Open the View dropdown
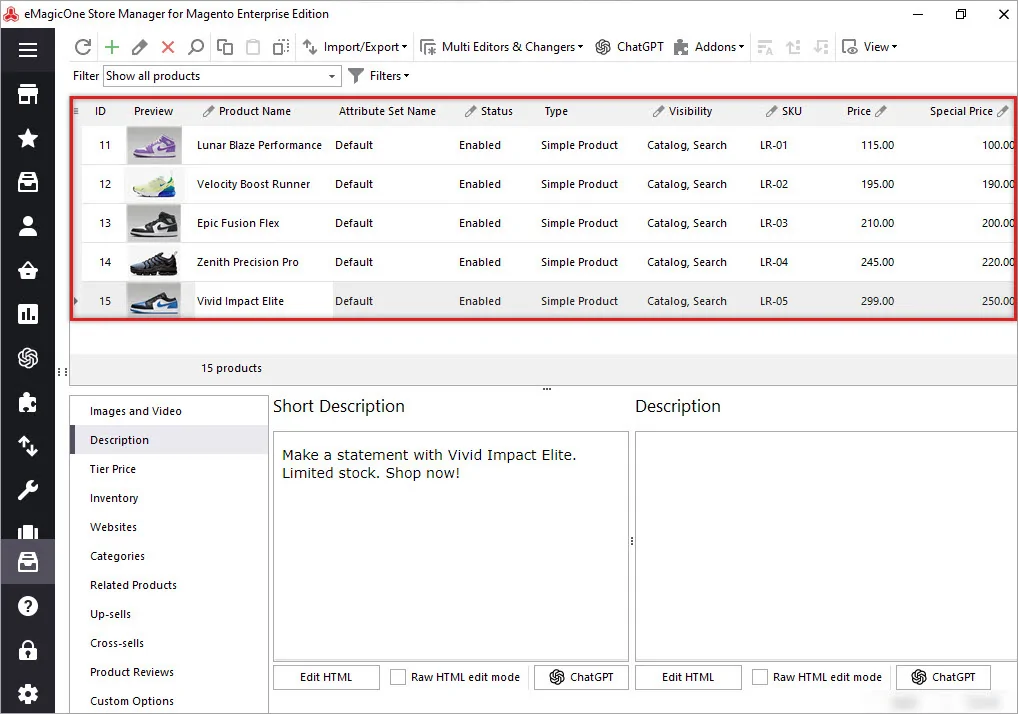Image resolution: width=1018 pixels, height=714 pixels. pyautogui.click(x=869, y=47)
